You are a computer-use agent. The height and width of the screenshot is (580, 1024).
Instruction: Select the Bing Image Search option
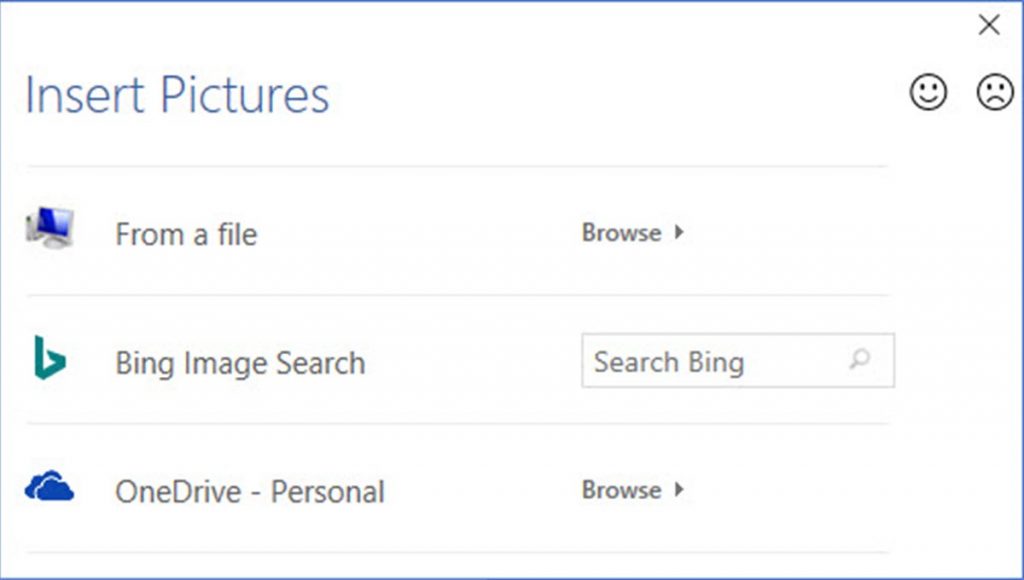pyautogui.click(x=240, y=362)
